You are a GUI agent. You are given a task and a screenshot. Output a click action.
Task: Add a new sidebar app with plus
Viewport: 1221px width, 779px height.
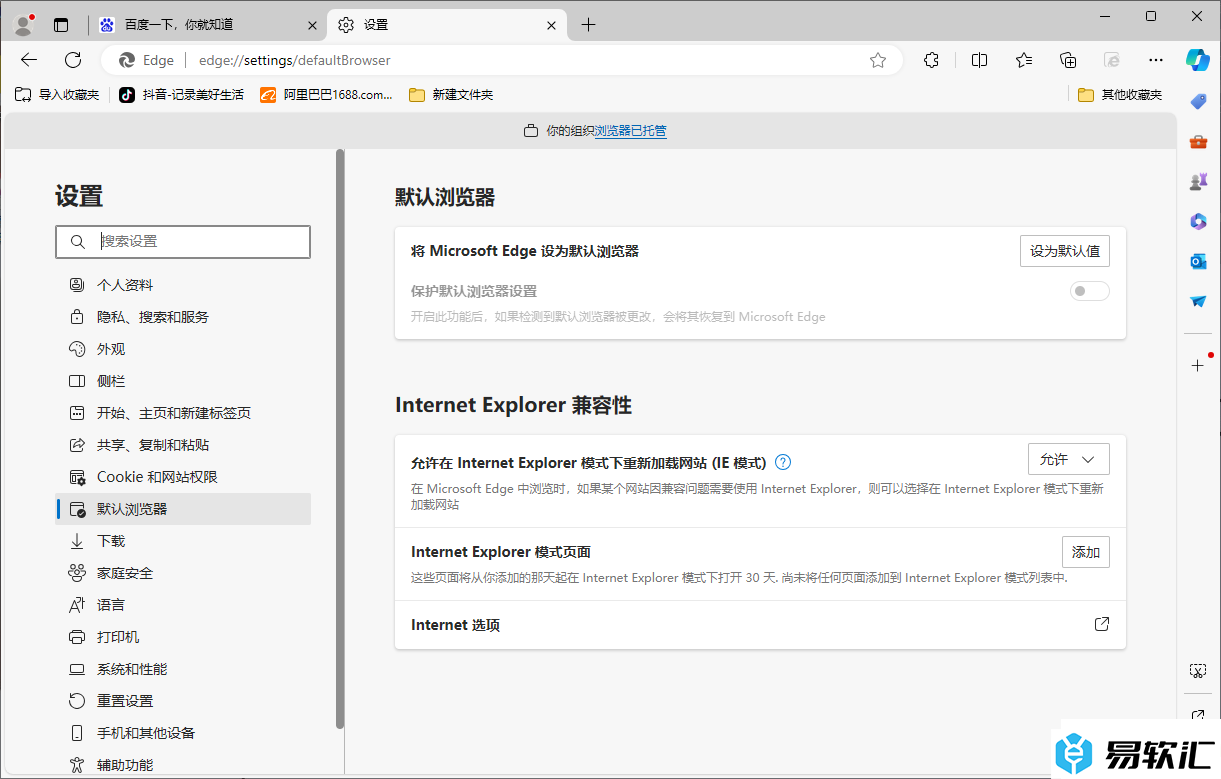click(1198, 365)
